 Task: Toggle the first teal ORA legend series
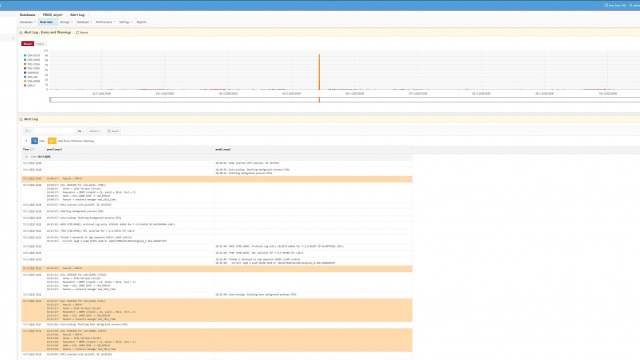[31, 55]
